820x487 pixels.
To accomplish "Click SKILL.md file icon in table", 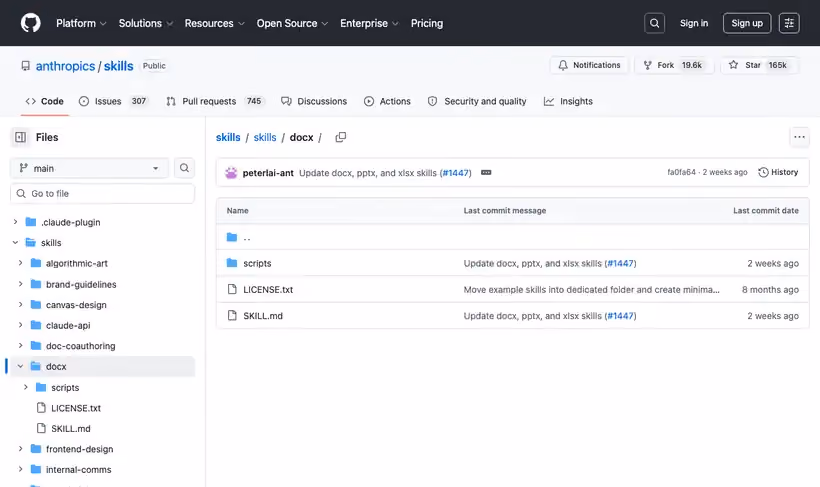I will pos(232,315).
